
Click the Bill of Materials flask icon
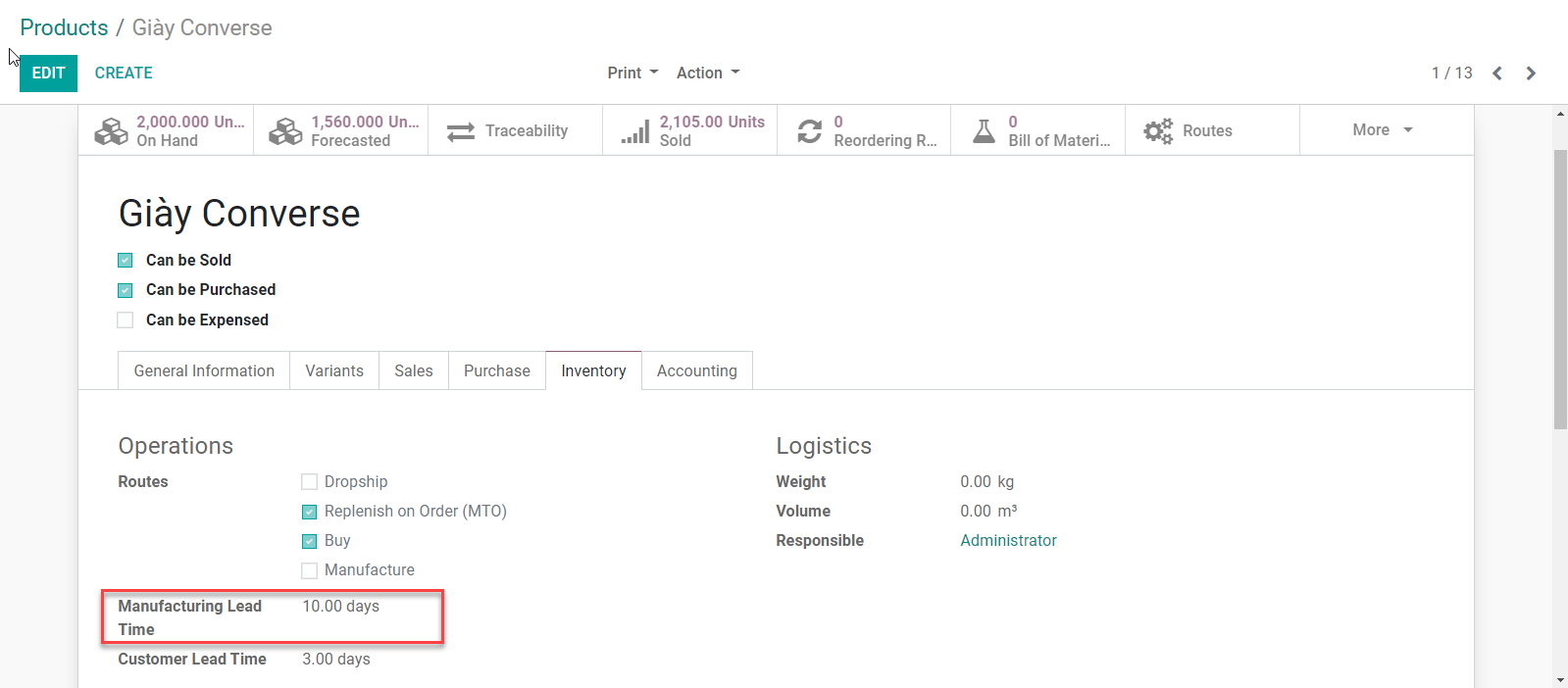984,131
